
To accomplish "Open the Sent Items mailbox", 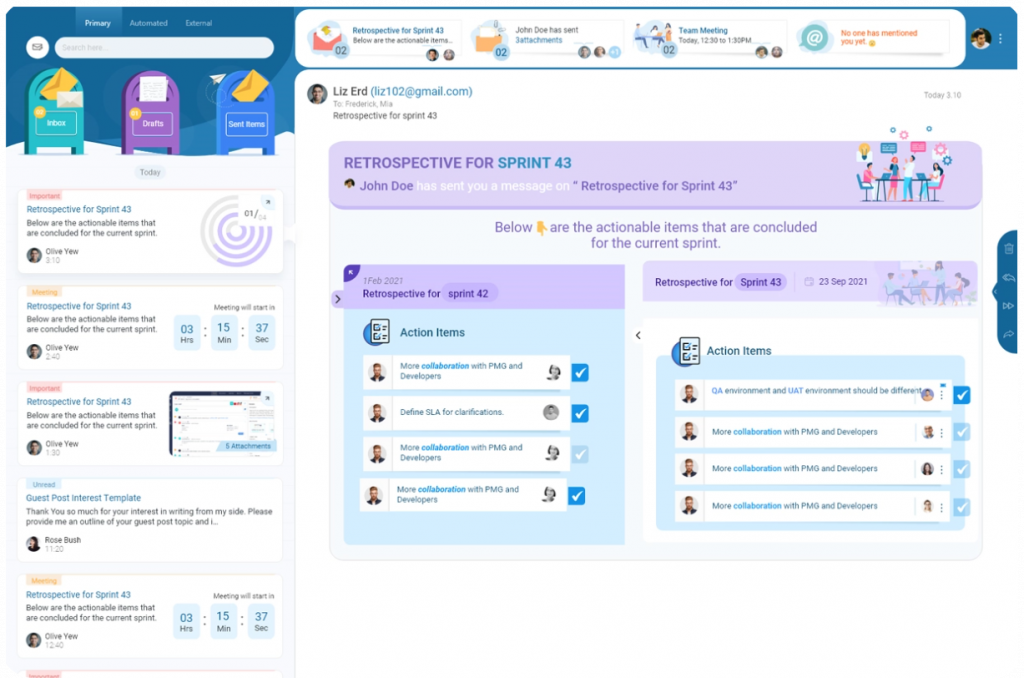I will [x=246, y=113].
